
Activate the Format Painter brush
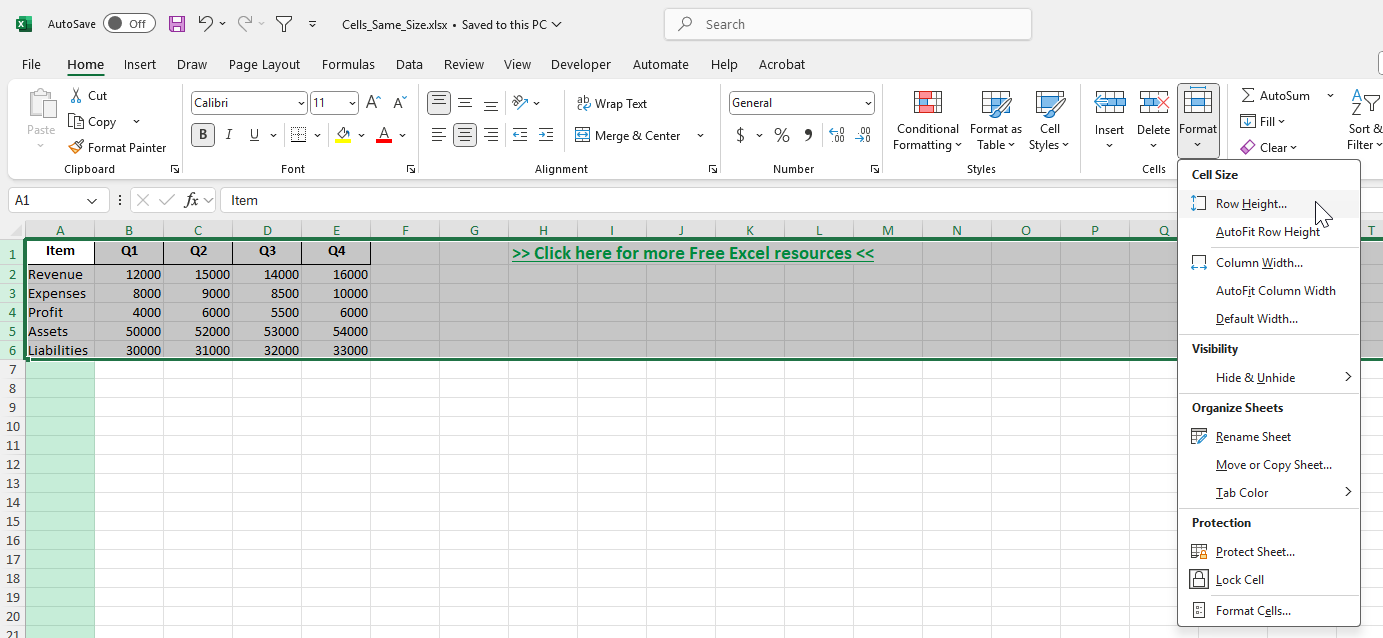click(76, 148)
